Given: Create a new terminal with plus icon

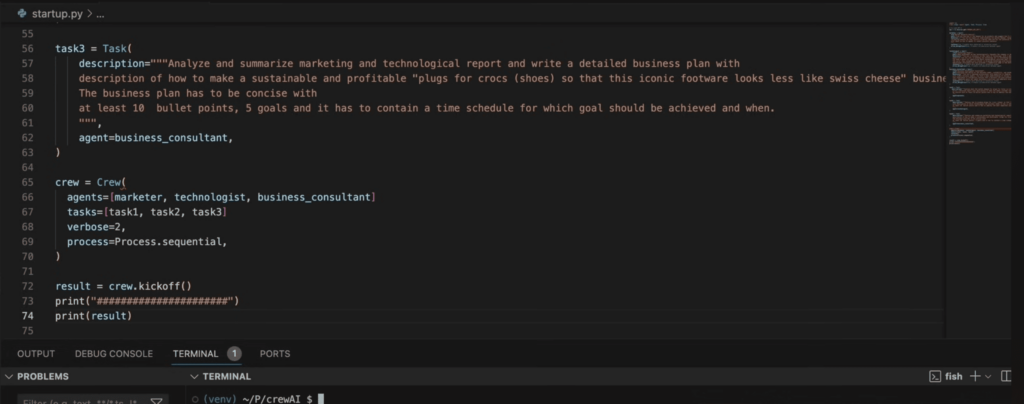Looking at the screenshot, I should point(975,376).
